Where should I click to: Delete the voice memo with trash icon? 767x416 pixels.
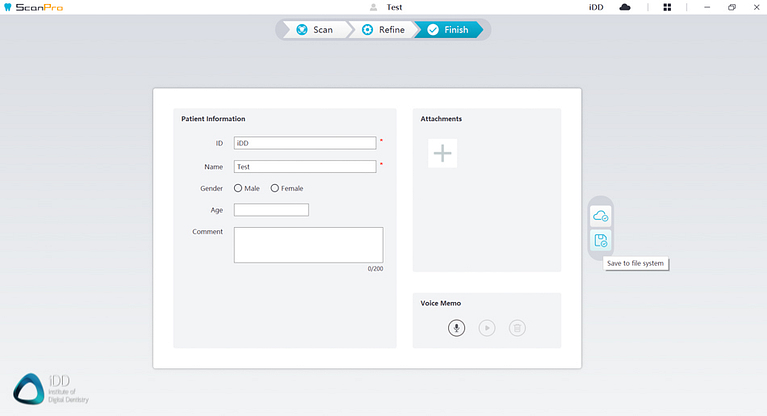(x=517, y=327)
